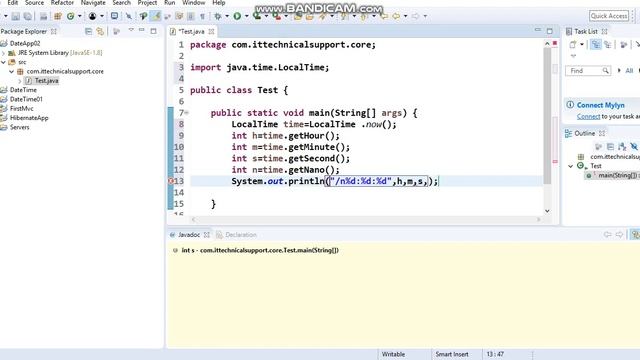
Task: Click Collapse All in Package Explorer
Action: (x=88, y=31)
